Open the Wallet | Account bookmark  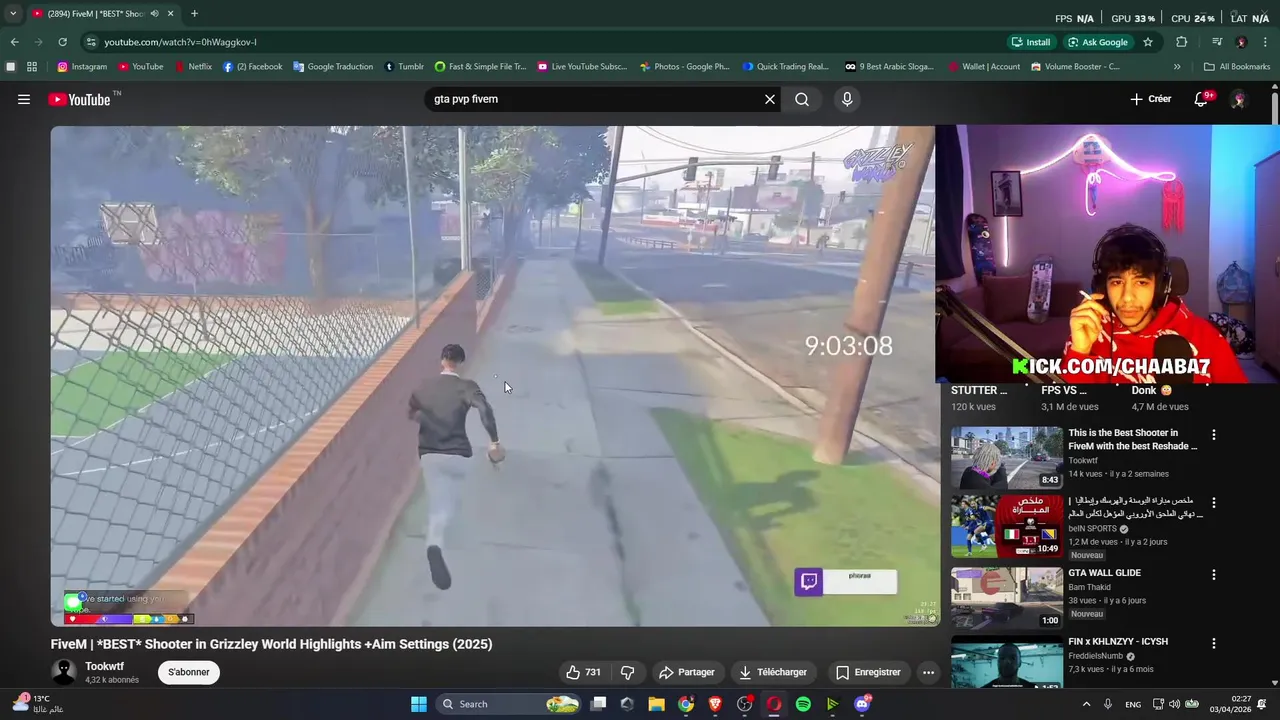pos(982,67)
